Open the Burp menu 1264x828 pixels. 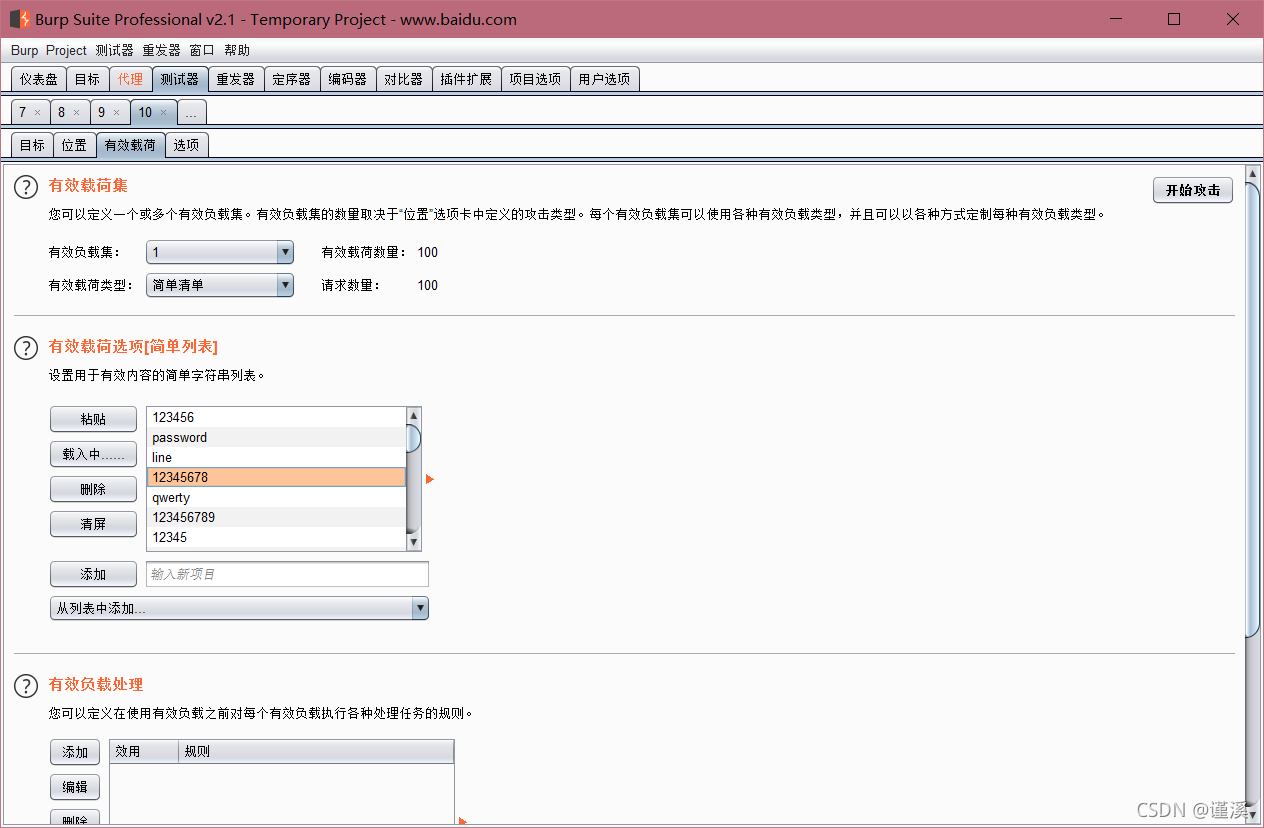point(25,50)
